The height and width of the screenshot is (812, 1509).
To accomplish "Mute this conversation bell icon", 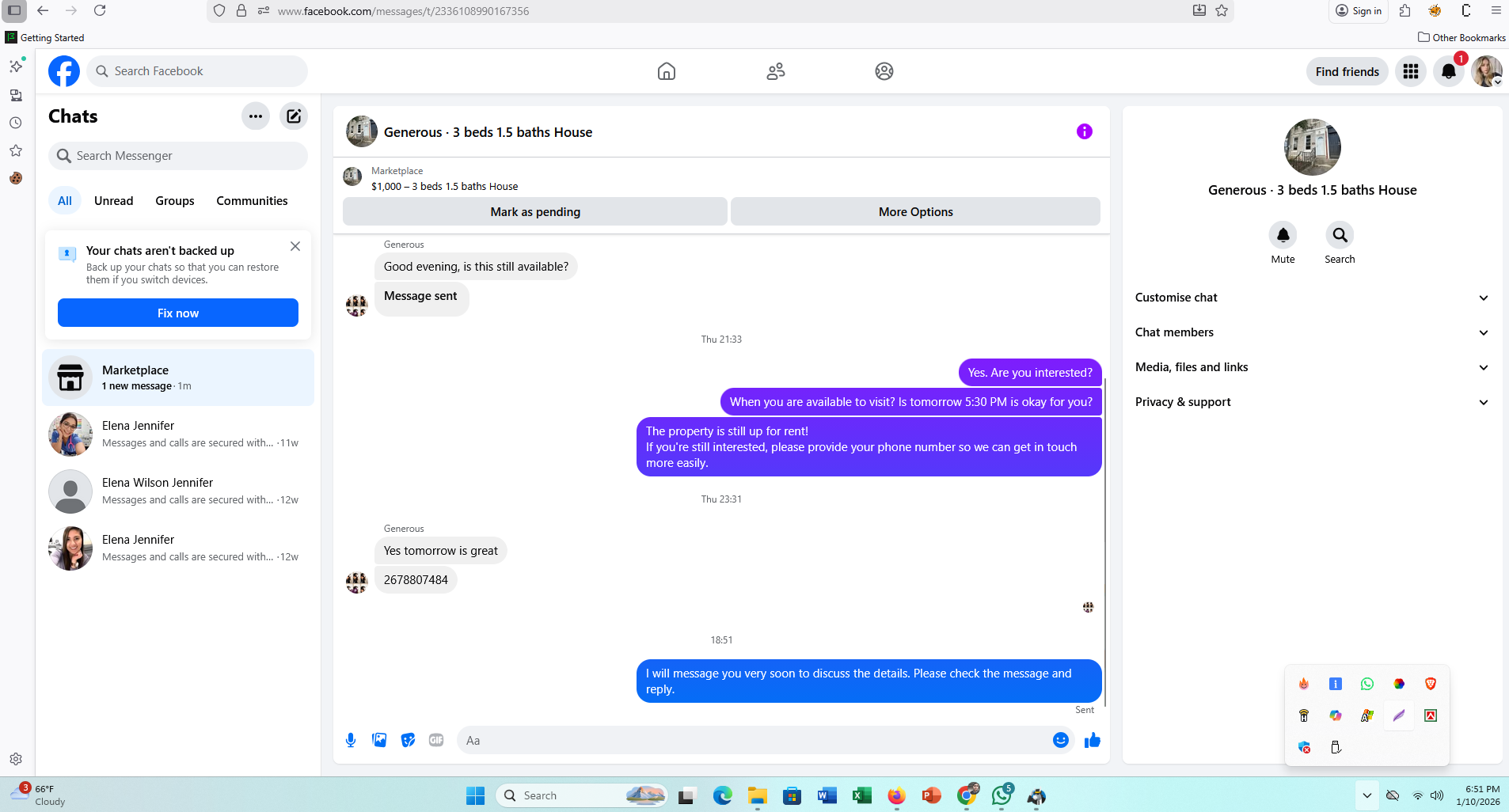I will tap(1283, 235).
